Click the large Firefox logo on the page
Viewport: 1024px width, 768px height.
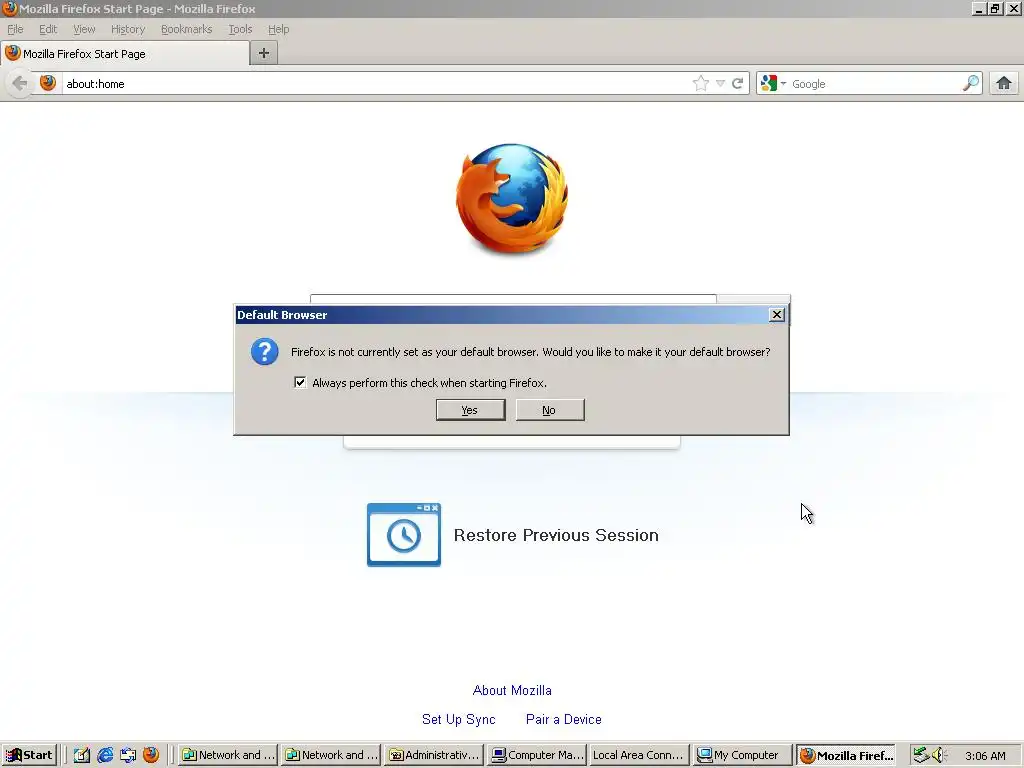511,199
